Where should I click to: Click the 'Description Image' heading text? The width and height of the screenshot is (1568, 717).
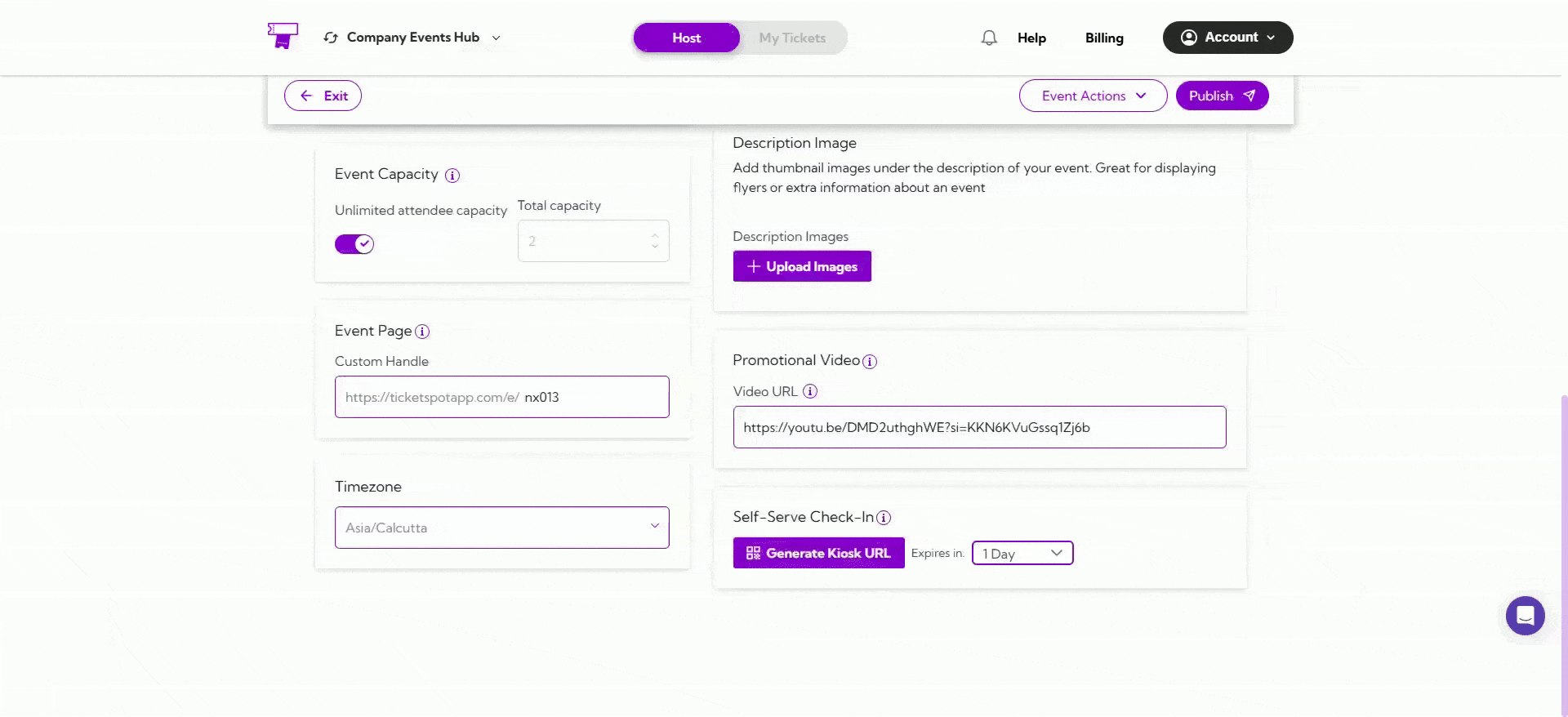(795, 143)
